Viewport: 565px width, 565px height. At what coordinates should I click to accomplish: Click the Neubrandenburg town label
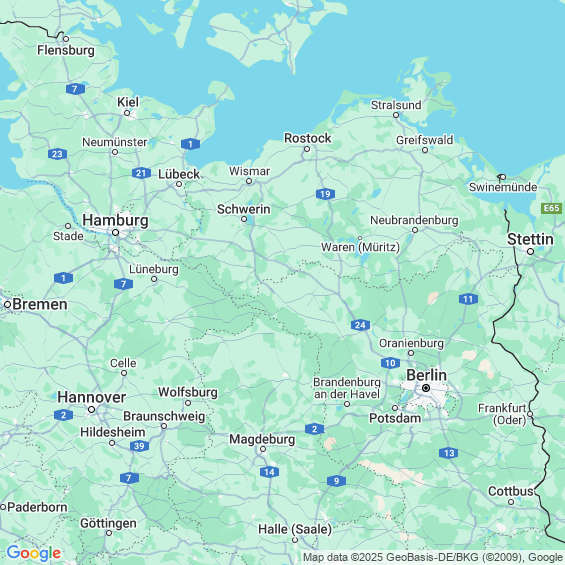pos(414,220)
